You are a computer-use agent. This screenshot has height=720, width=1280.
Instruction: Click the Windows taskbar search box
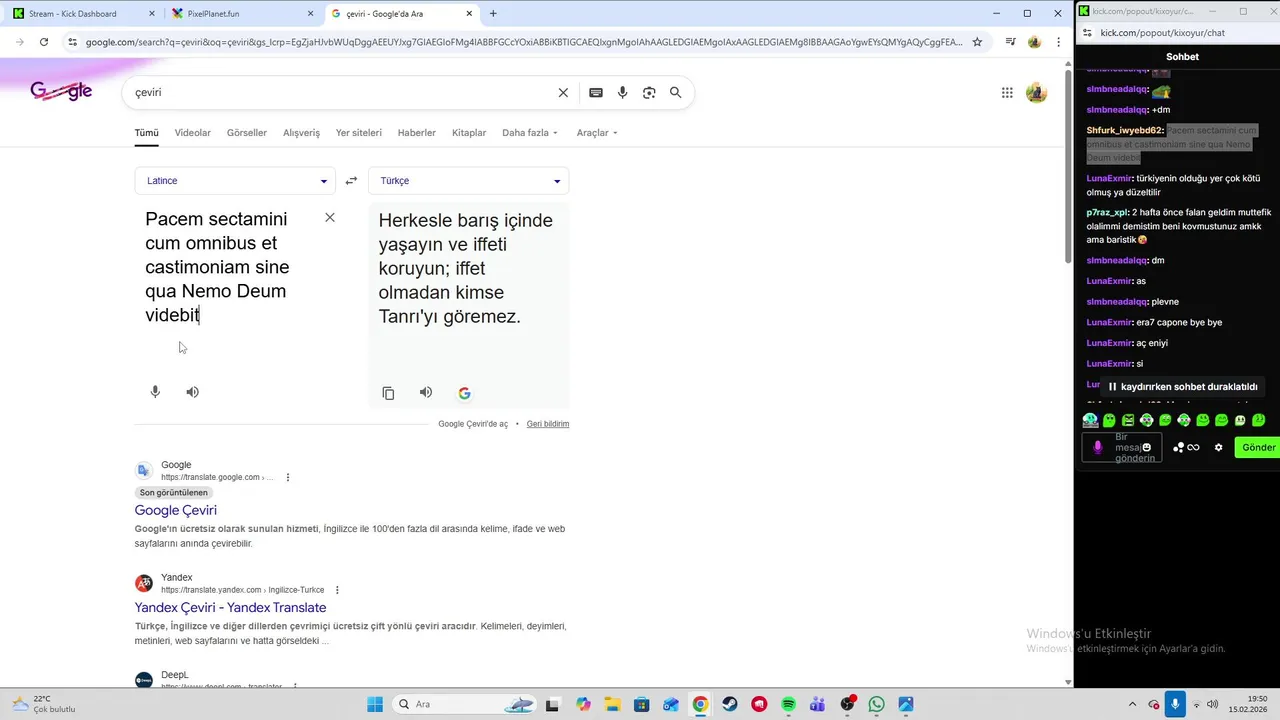click(x=465, y=704)
